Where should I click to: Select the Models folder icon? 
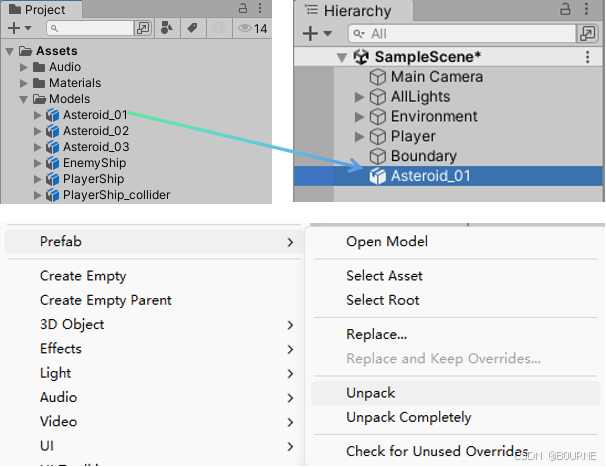pos(39,99)
